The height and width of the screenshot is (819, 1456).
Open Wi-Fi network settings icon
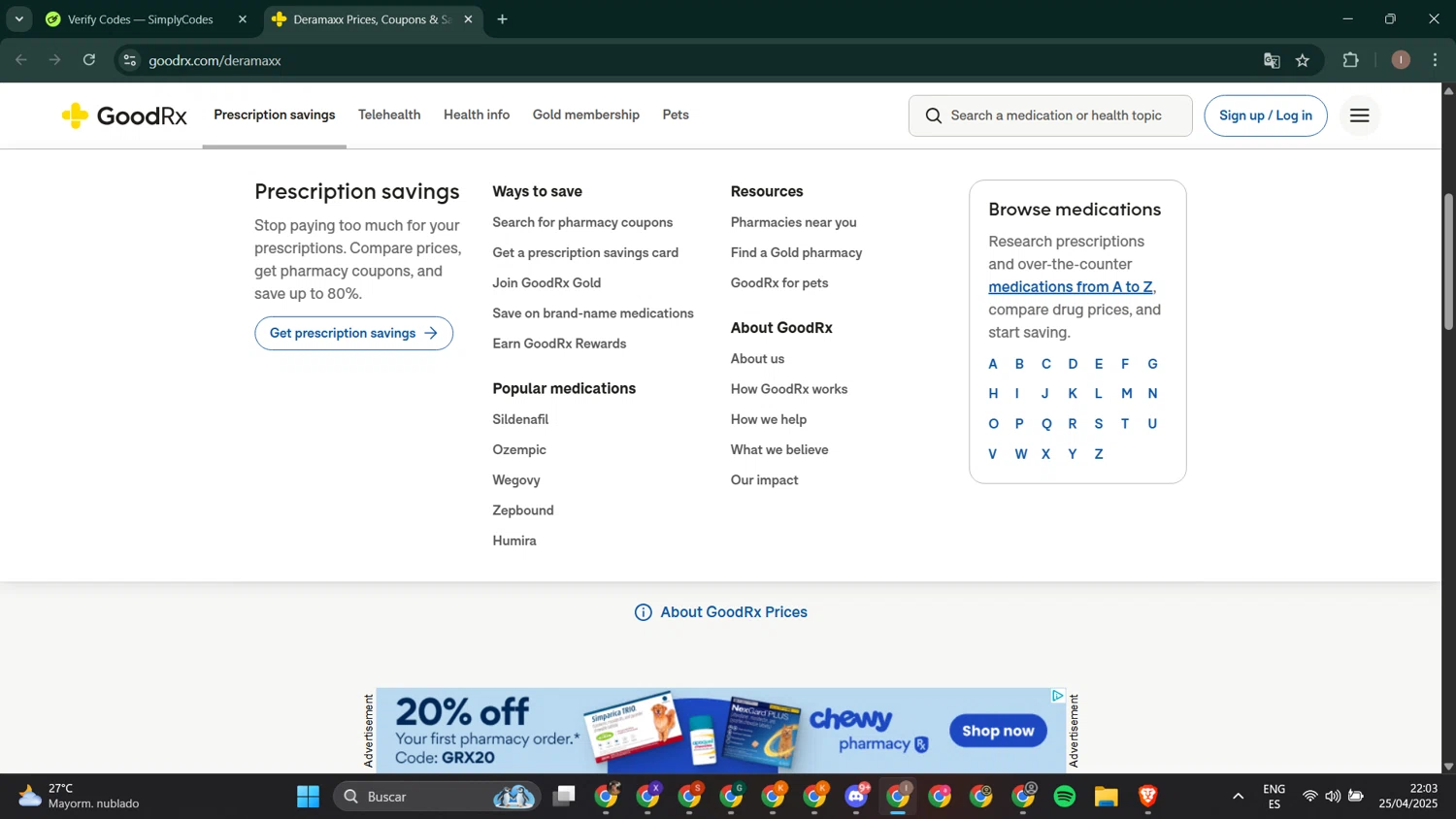point(1310,797)
